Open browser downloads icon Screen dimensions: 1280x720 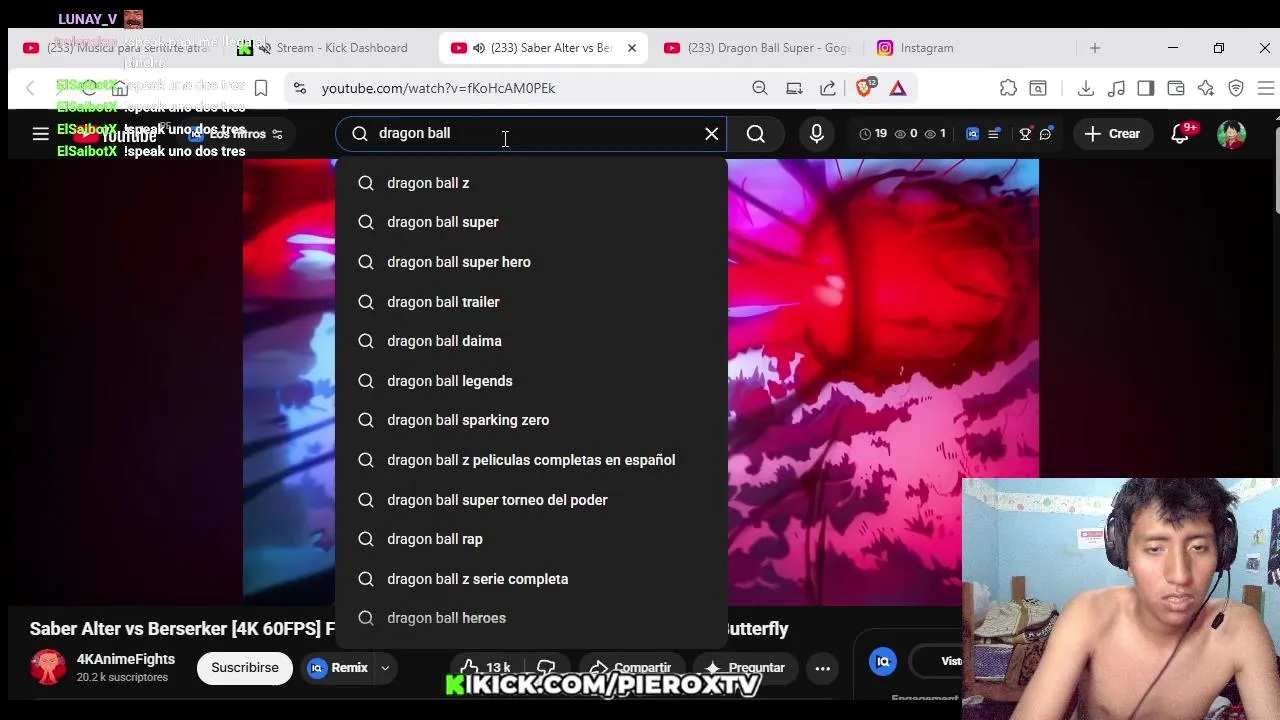[1086, 88]
